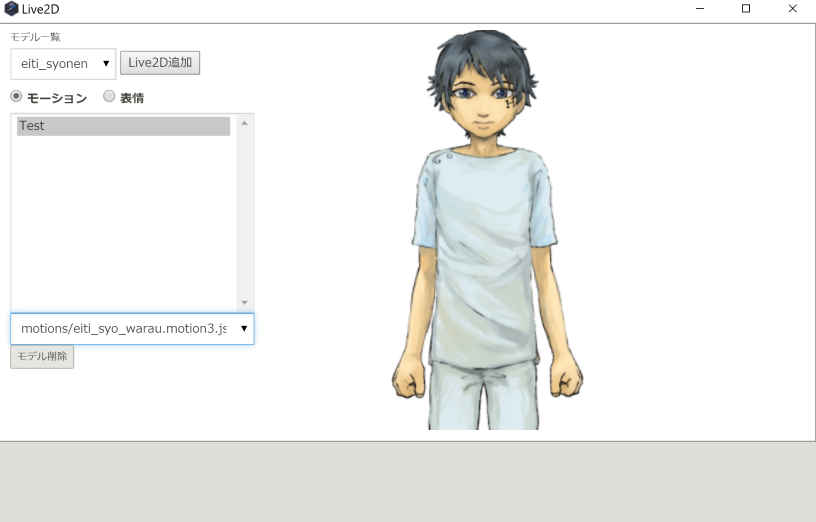Viewport: 816px width, 522px height.
Task: Click the Live2D app icon in title bar
Action: coord(11,9)
